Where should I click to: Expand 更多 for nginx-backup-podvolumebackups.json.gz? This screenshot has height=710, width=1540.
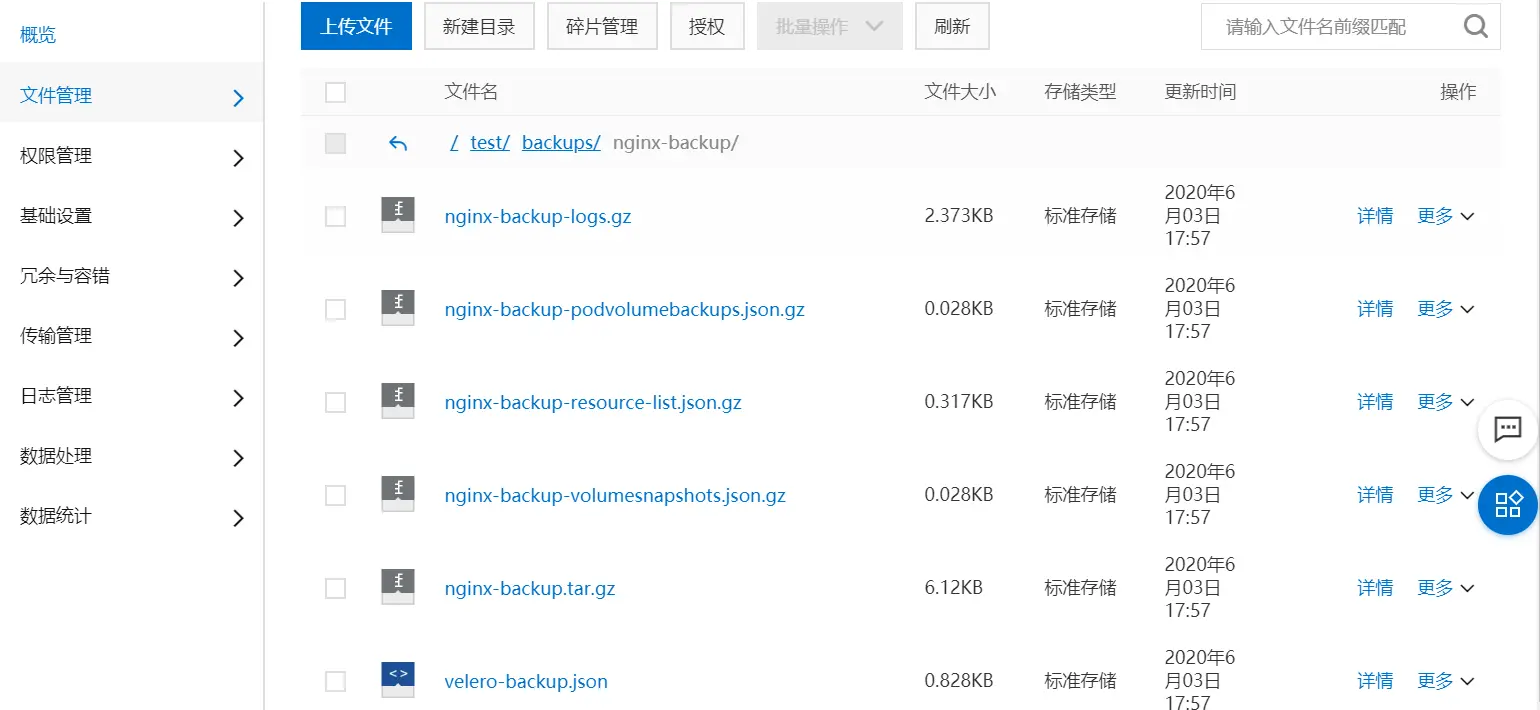1446,308
